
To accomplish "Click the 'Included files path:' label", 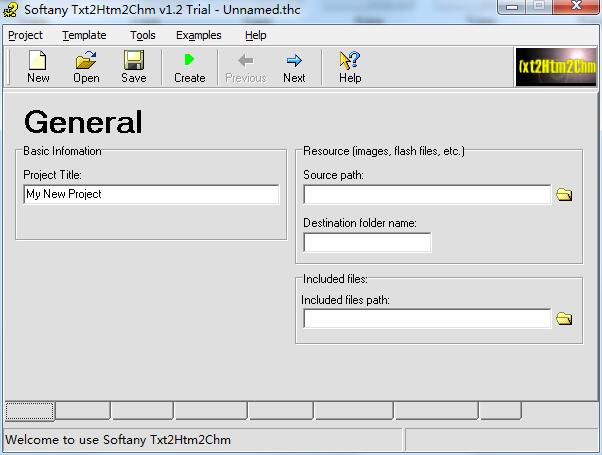I will (x=345, y=300).
